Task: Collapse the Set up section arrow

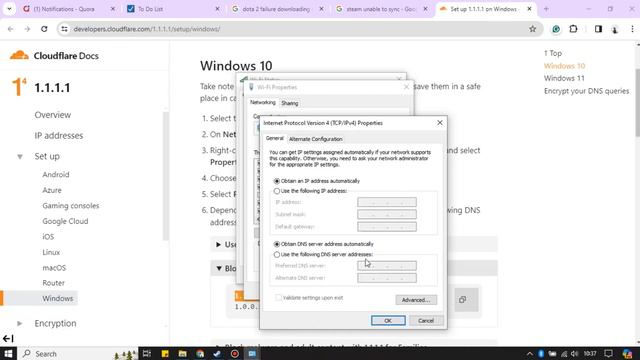Action: coord(20,157)
